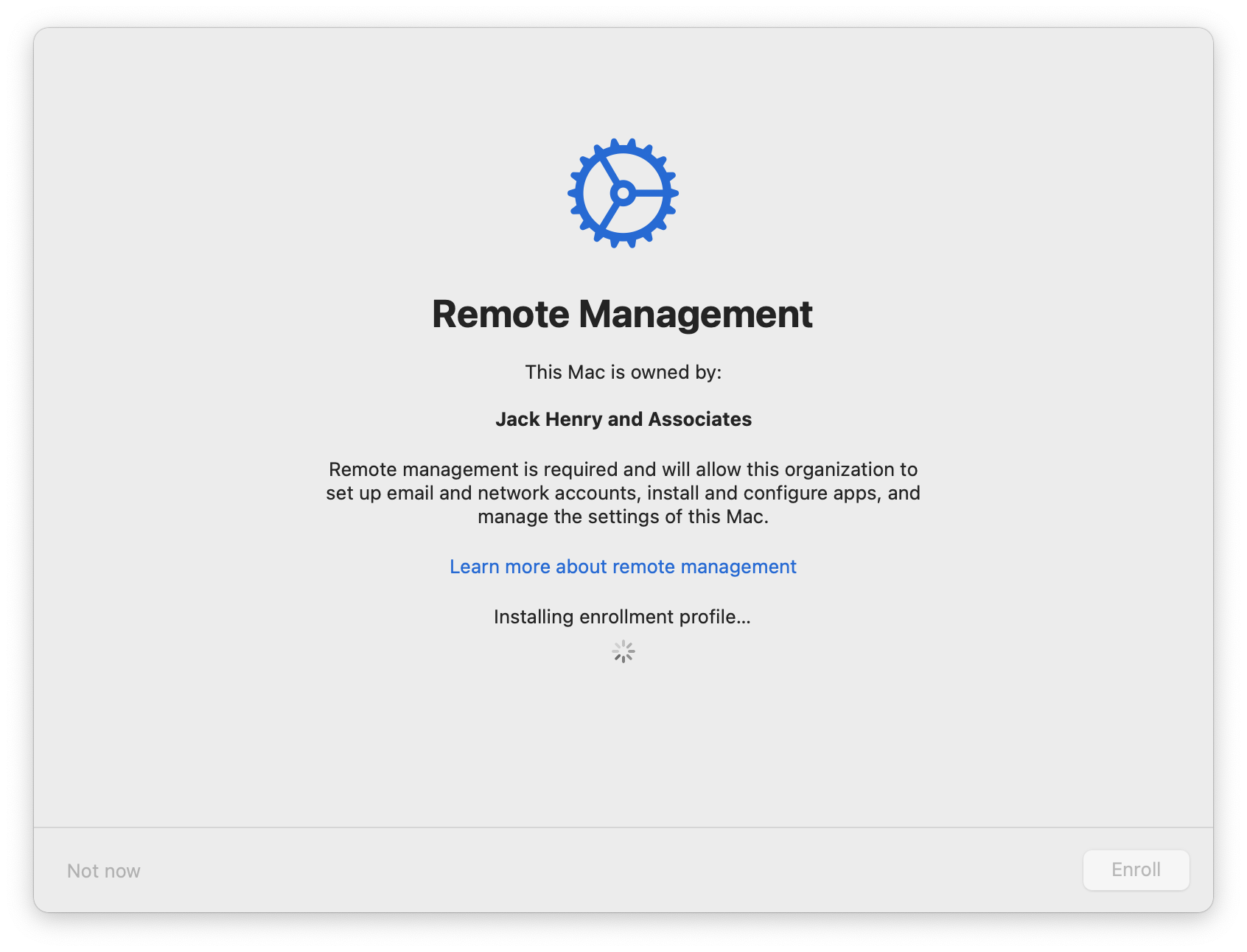The height and width of the screenshot is (952, 1247).
Task: Click the word Installing in status message
Action: 533,617
